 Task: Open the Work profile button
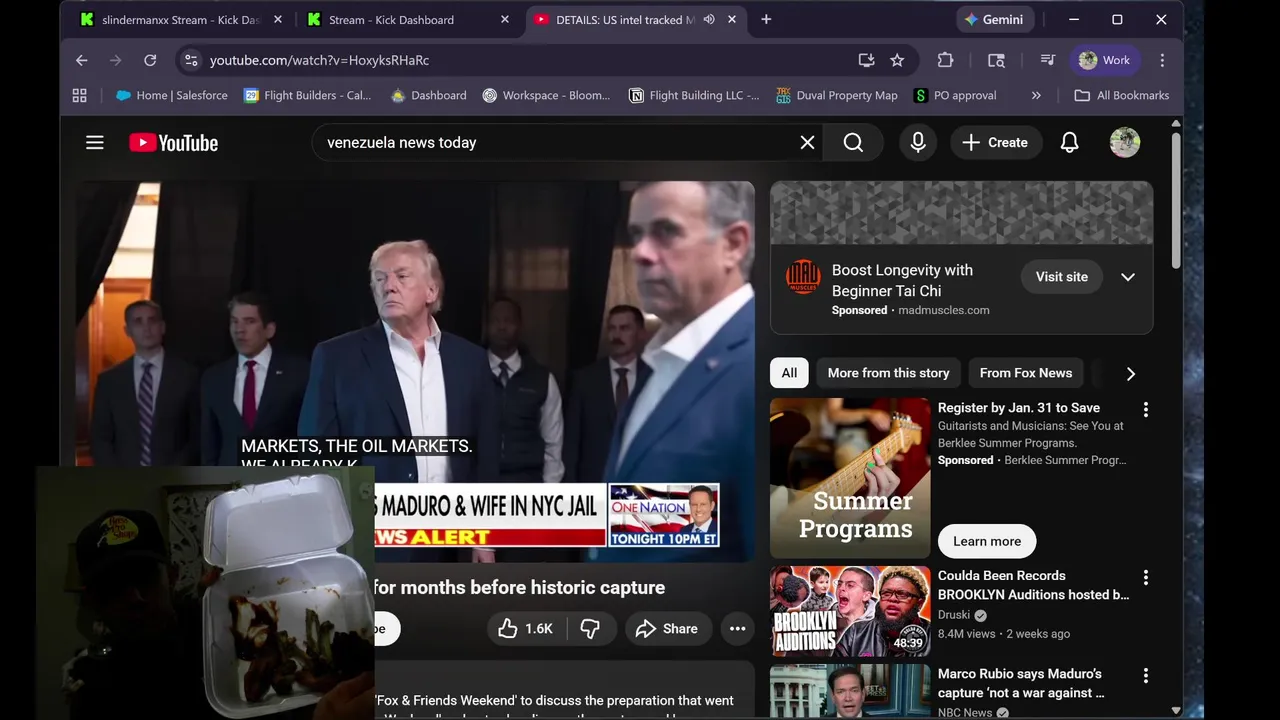click(1105, 60)
